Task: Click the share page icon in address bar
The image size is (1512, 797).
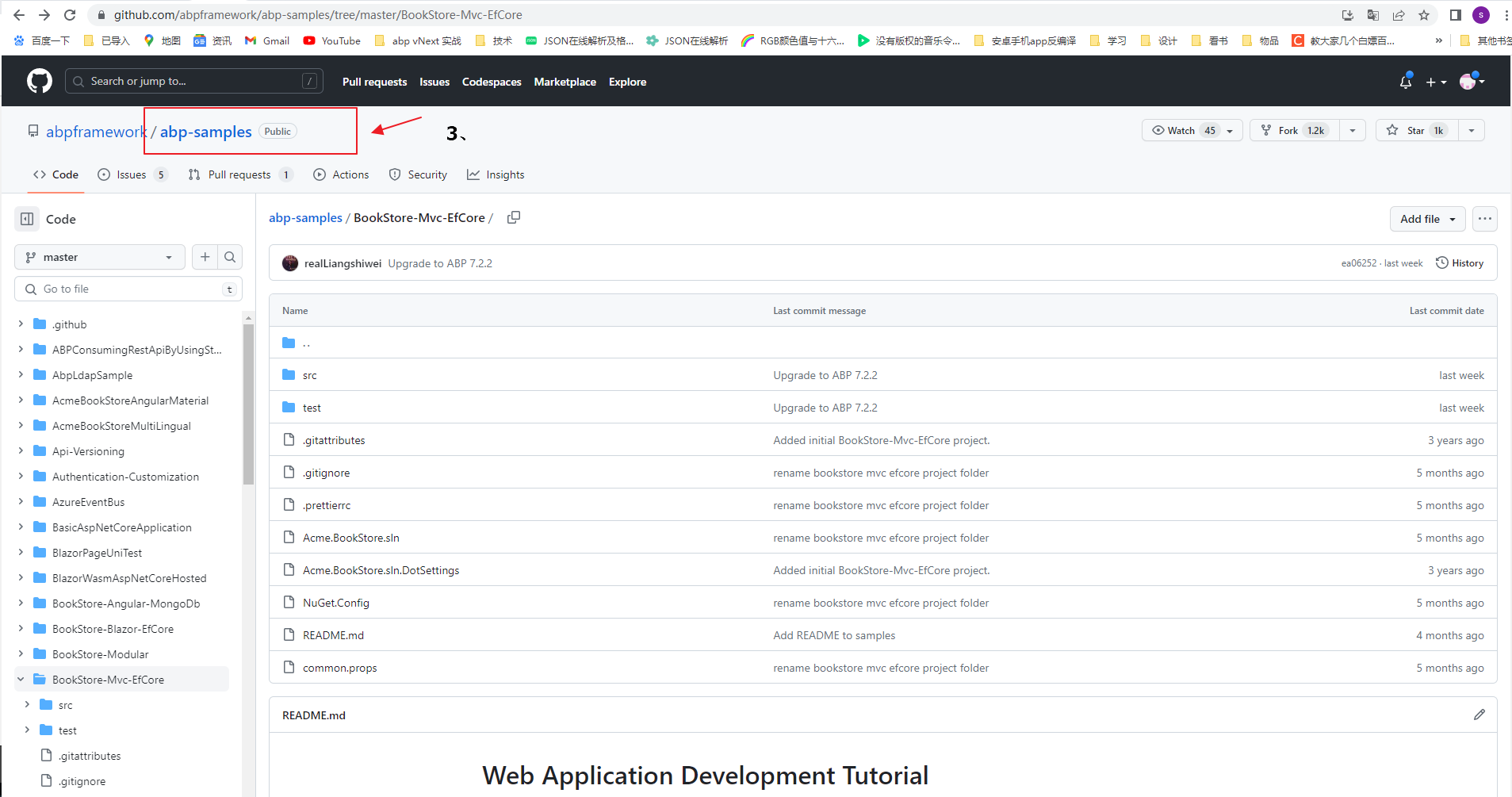Action: click(x=1399, y=15)
